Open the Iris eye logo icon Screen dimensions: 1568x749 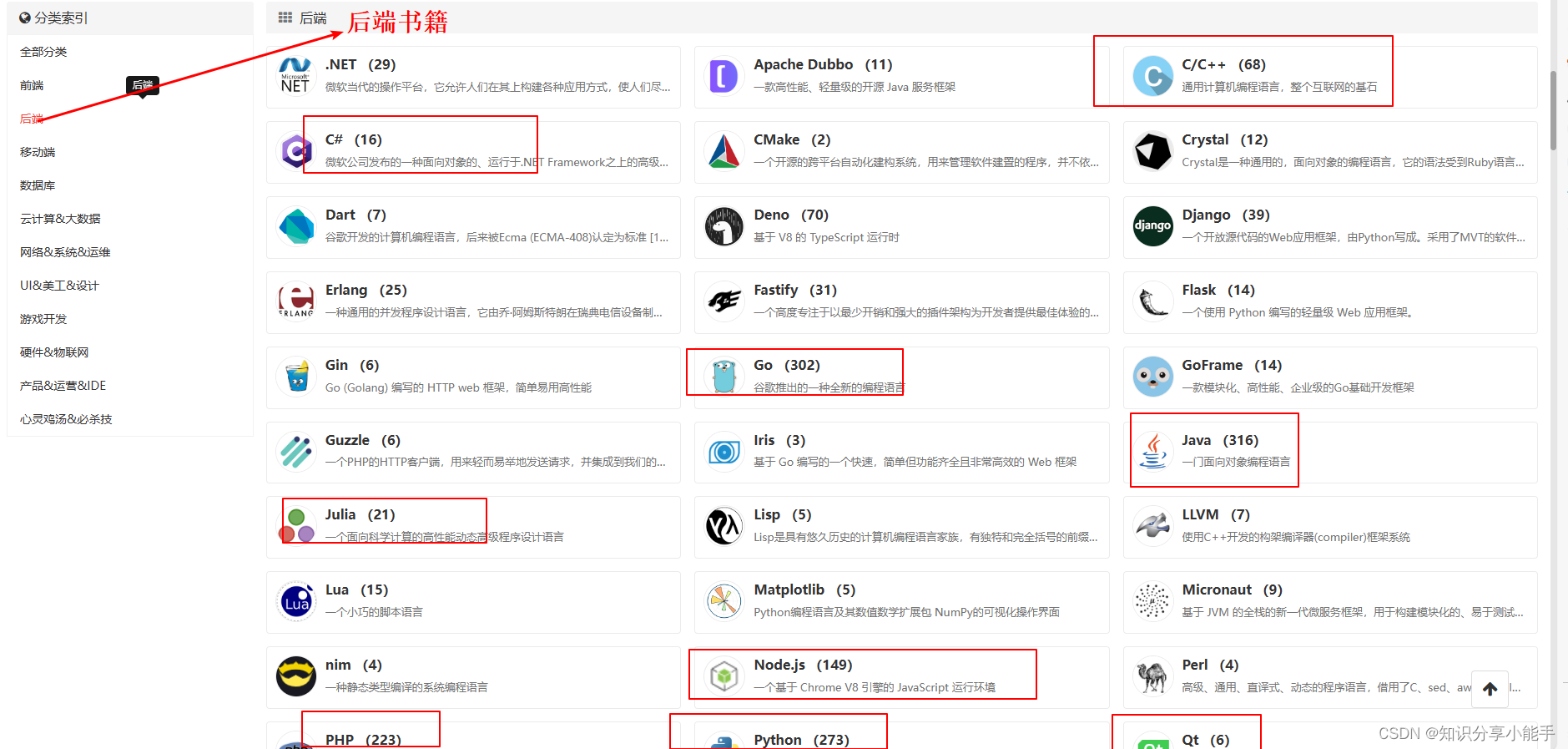tap(723, 452)
